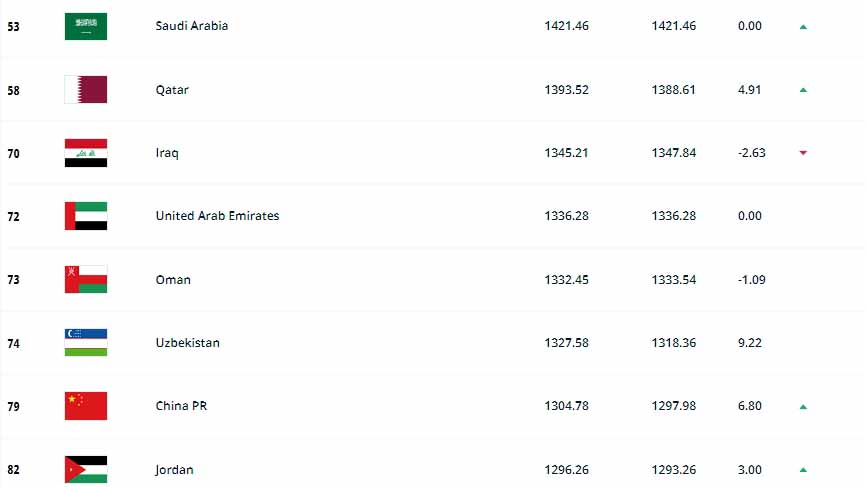Open the Uzbekistan team link
The height and width of the screenshot is (487, 865).
coord(188,342)
